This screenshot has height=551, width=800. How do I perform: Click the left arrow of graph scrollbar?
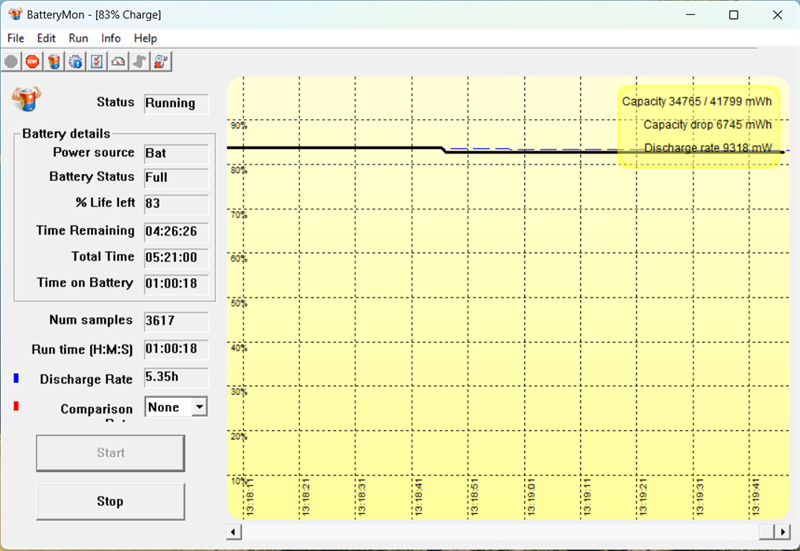(234, 532)
